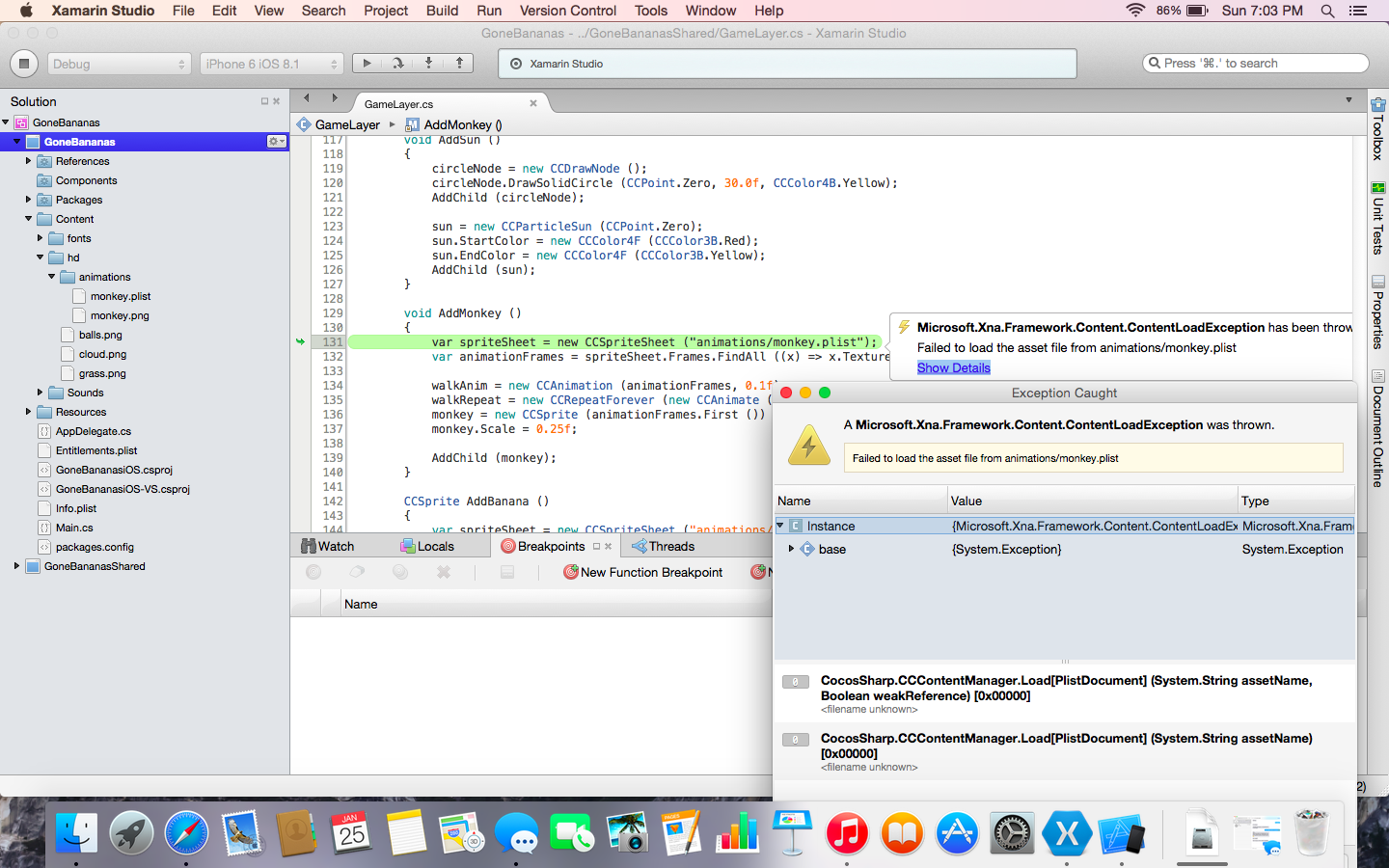The width and height of the screenshot is (1389, 868).
Task: Open Safari from the Dock
Action: click(186, 832)
